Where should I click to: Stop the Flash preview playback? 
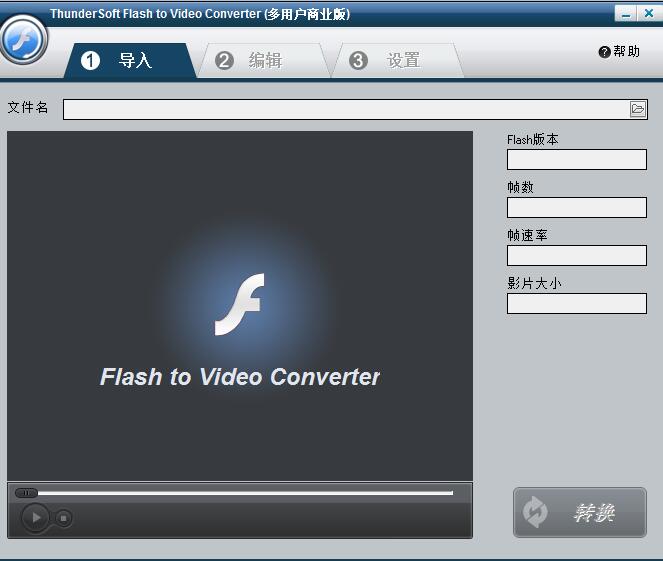coord(63,518)
